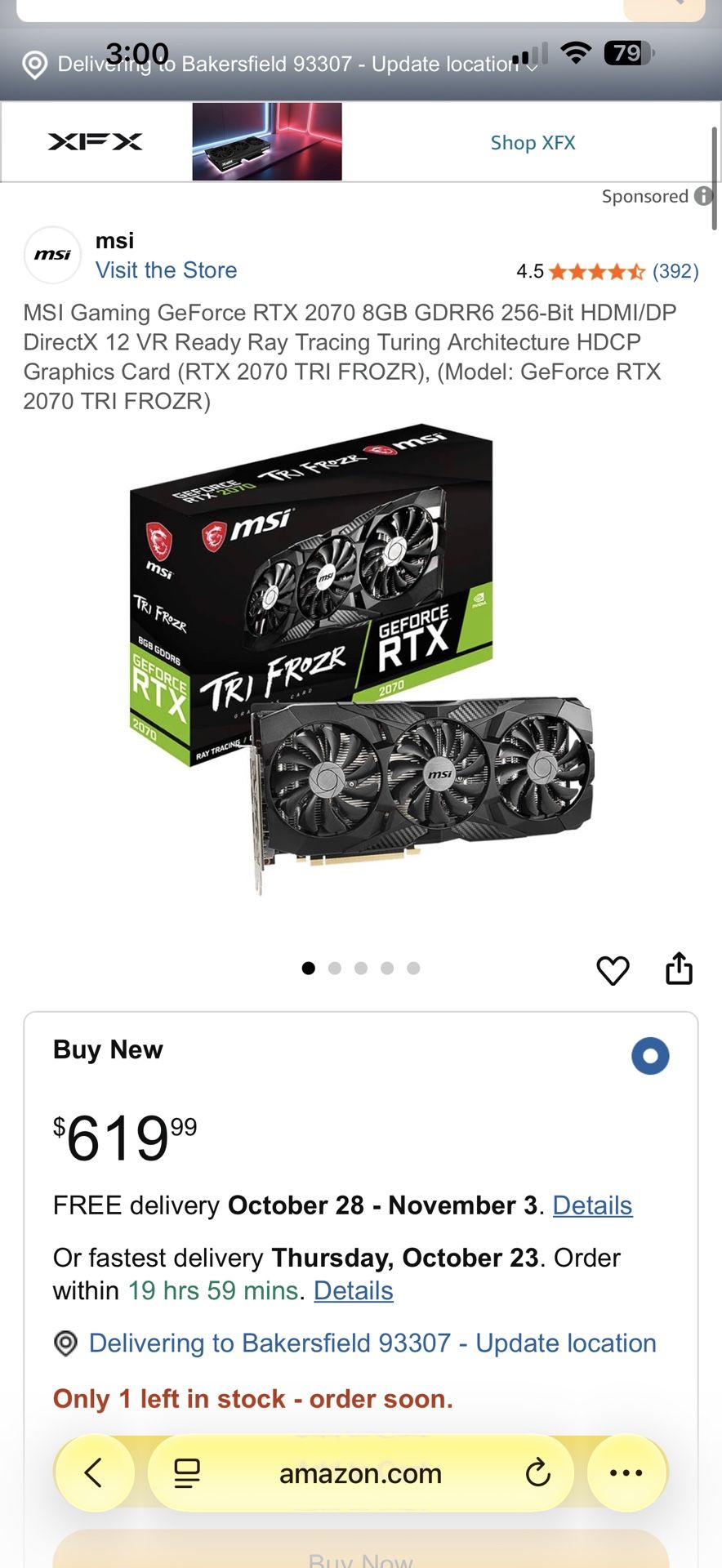
Task: Jump to second product image dot
Action: (x=335, y=969)
